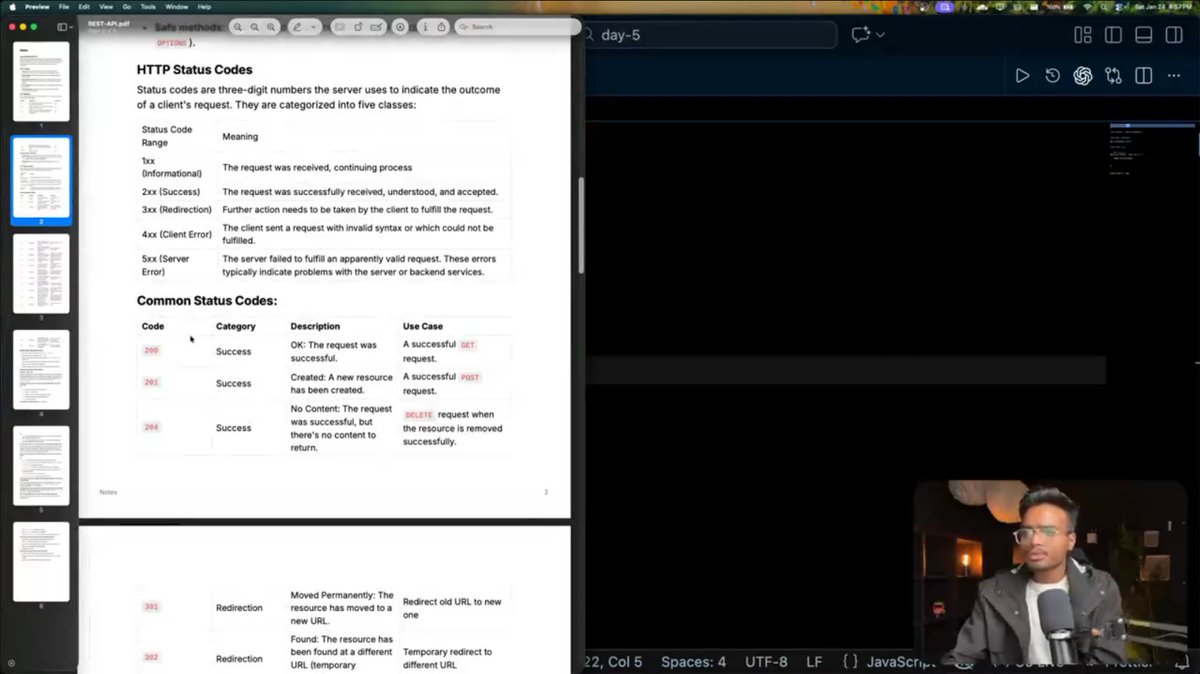The image size is (1200, 674).
Task: Split the editor with split icon
Action: pyautogui.click(x=1144, y=76)
